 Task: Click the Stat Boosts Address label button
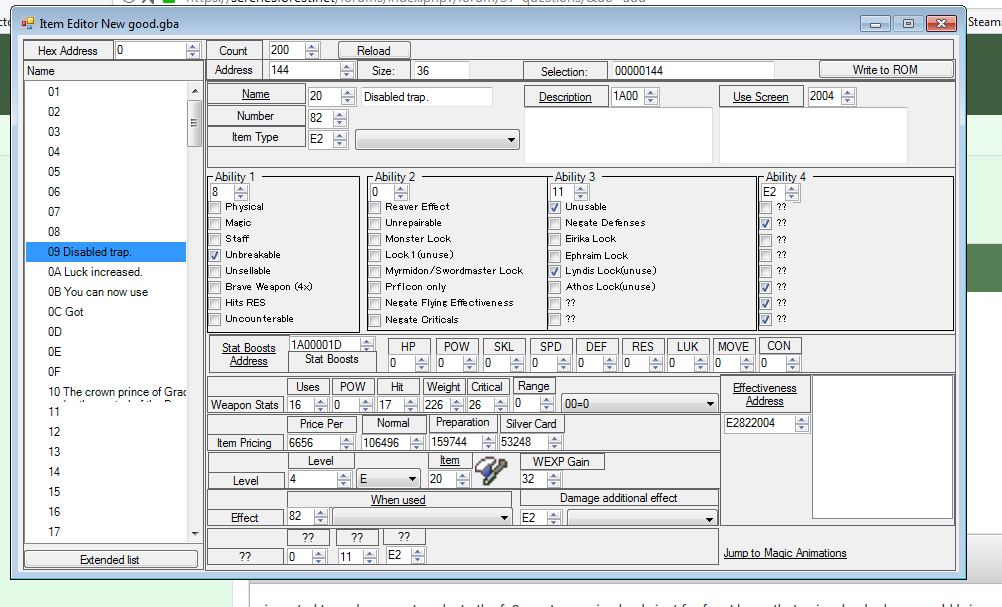point(248,354)
